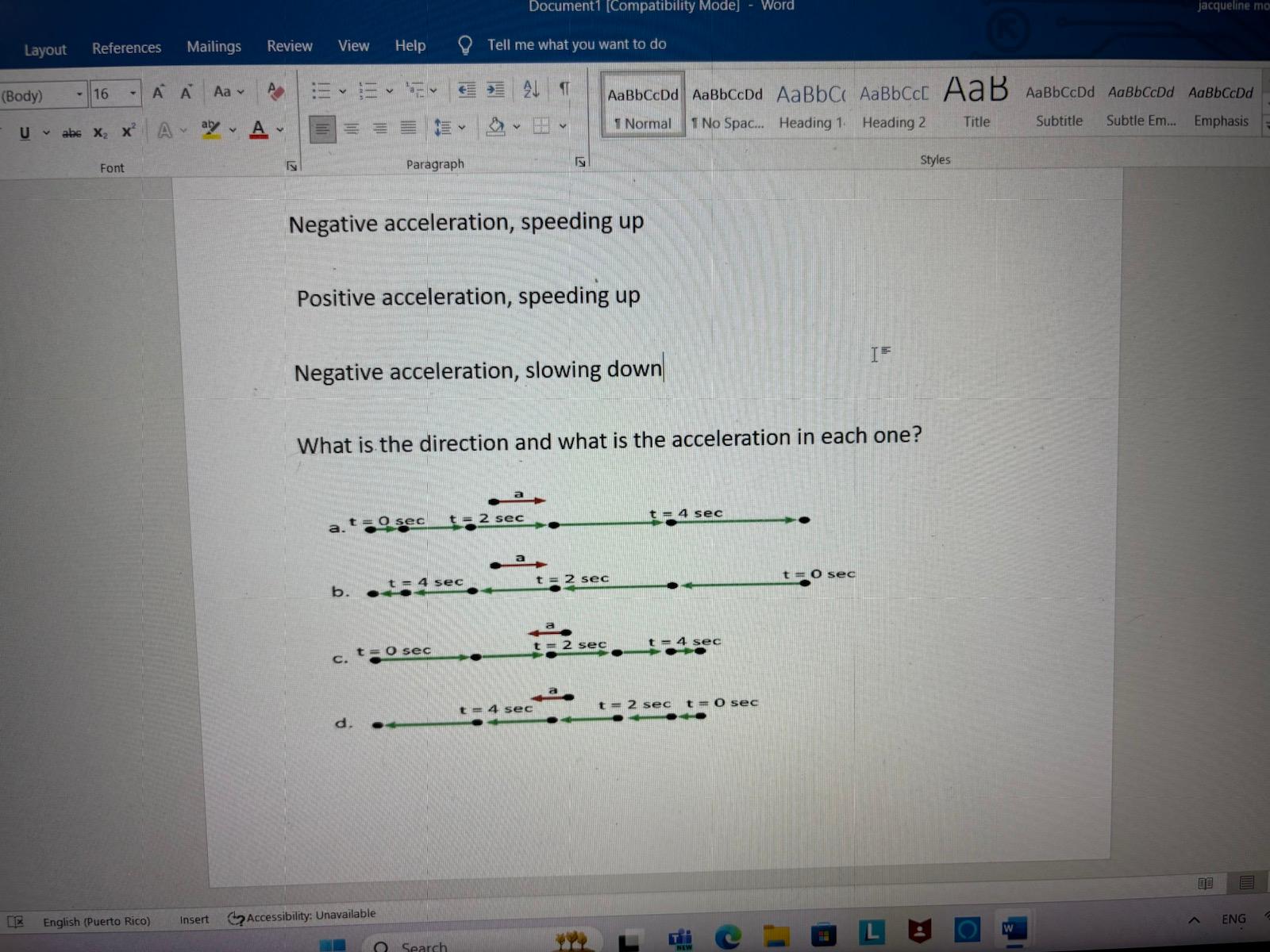Switch to the Review ribbon tab
The width and height of the screenshot is (1270, 952).
coord(288,45)
